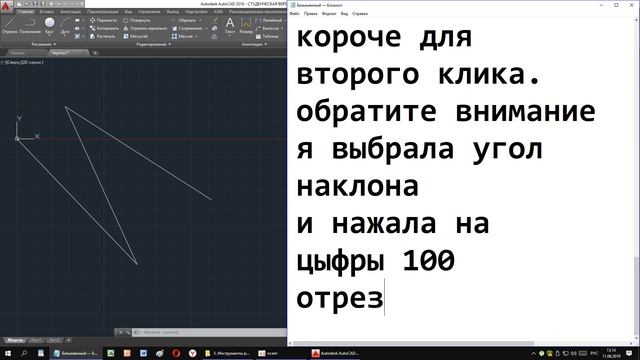The height and width of the screenshot is (360, 640).
Task: Open the dropdown arrow under Текст
Action: pos(230,36)
